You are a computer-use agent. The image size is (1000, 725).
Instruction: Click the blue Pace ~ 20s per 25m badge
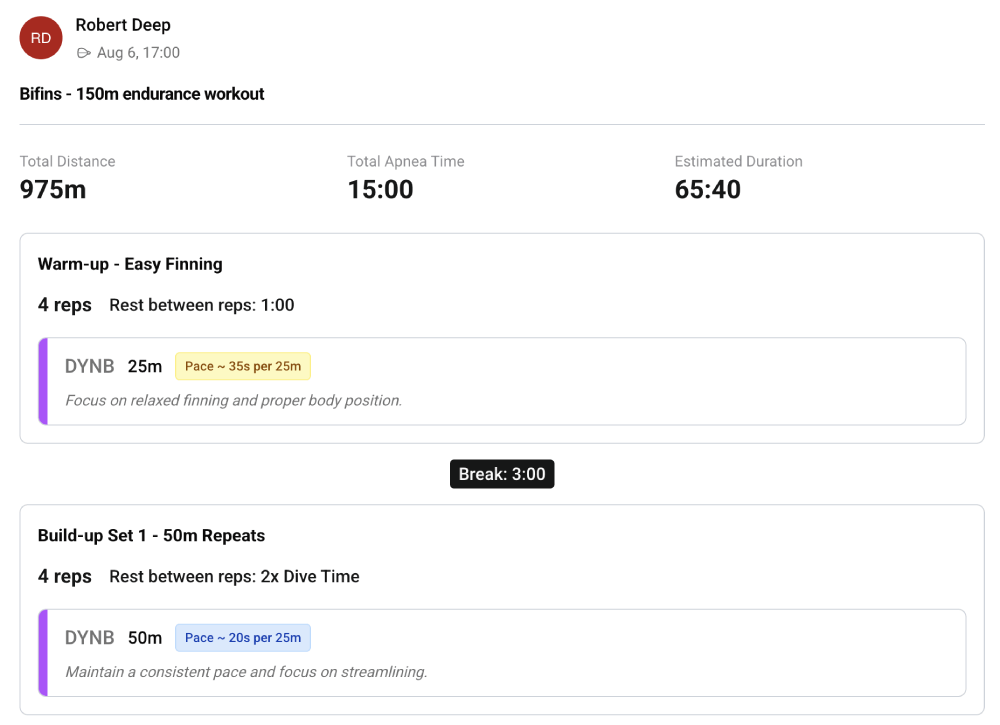243,638
